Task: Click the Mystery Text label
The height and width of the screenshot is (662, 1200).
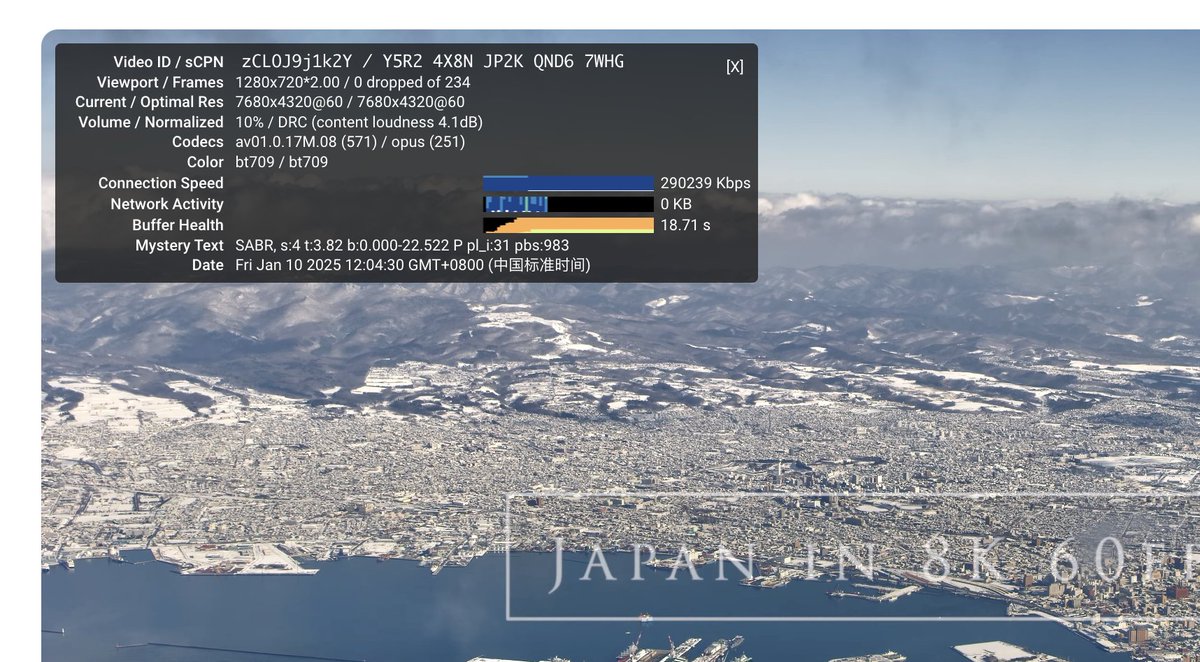Action: pyautogui.click(x=180, y=245)
